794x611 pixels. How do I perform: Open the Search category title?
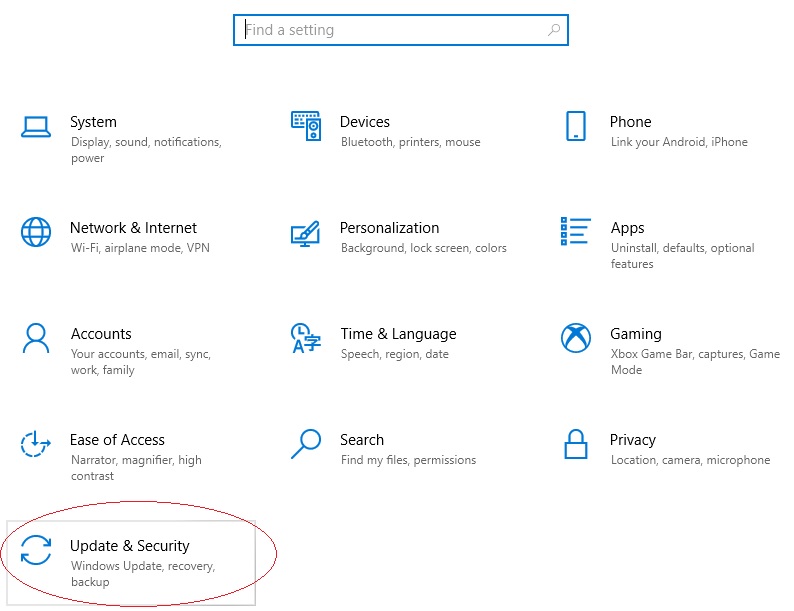tap(362, 440)
